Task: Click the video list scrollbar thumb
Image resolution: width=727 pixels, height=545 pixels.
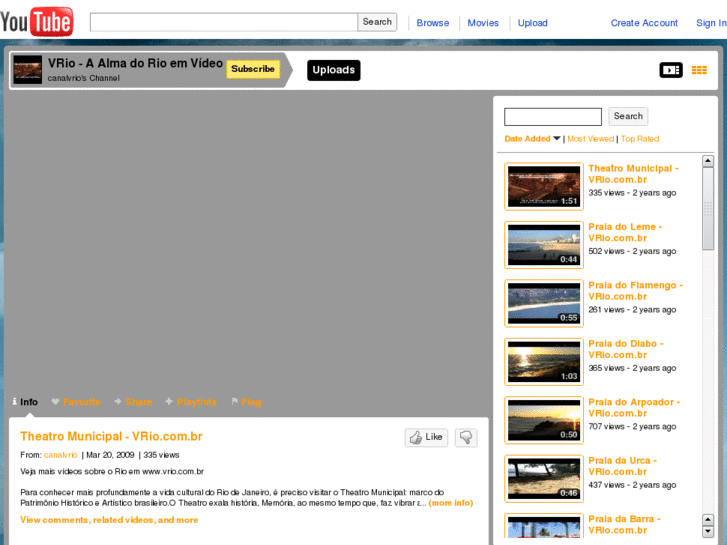Action: coord(708,209)
